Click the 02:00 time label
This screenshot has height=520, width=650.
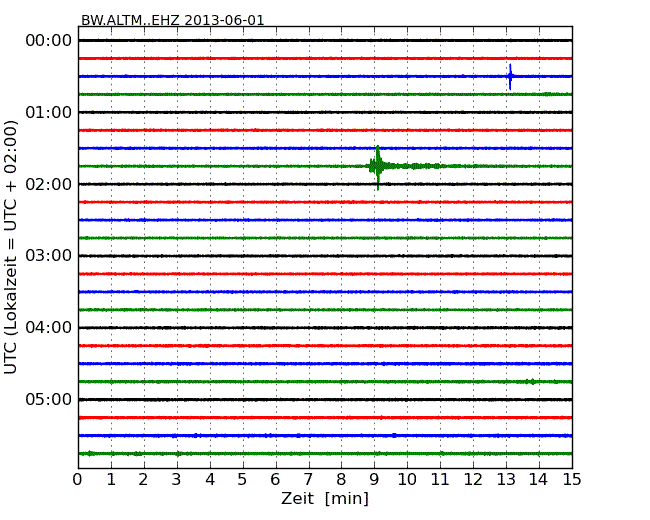coord(49,184)
